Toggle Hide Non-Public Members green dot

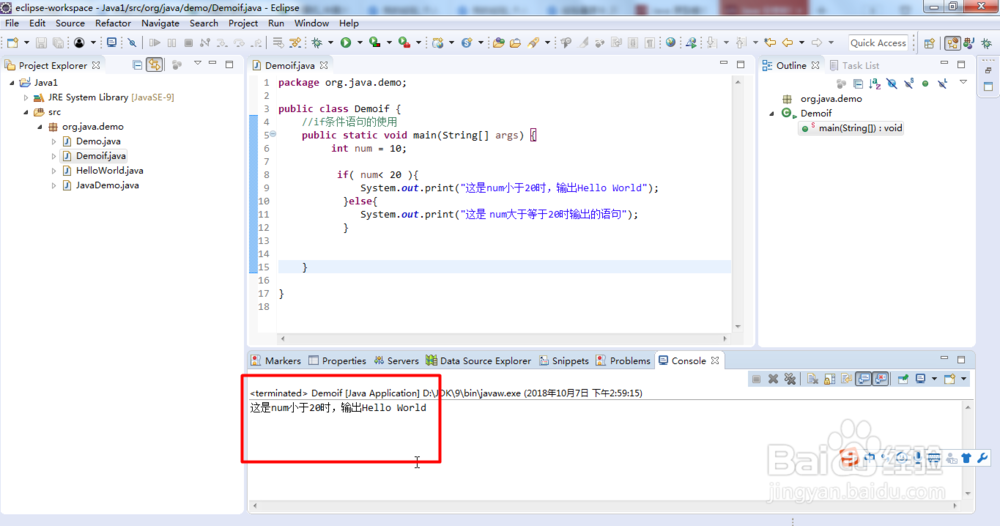click(x=925, y=84)
